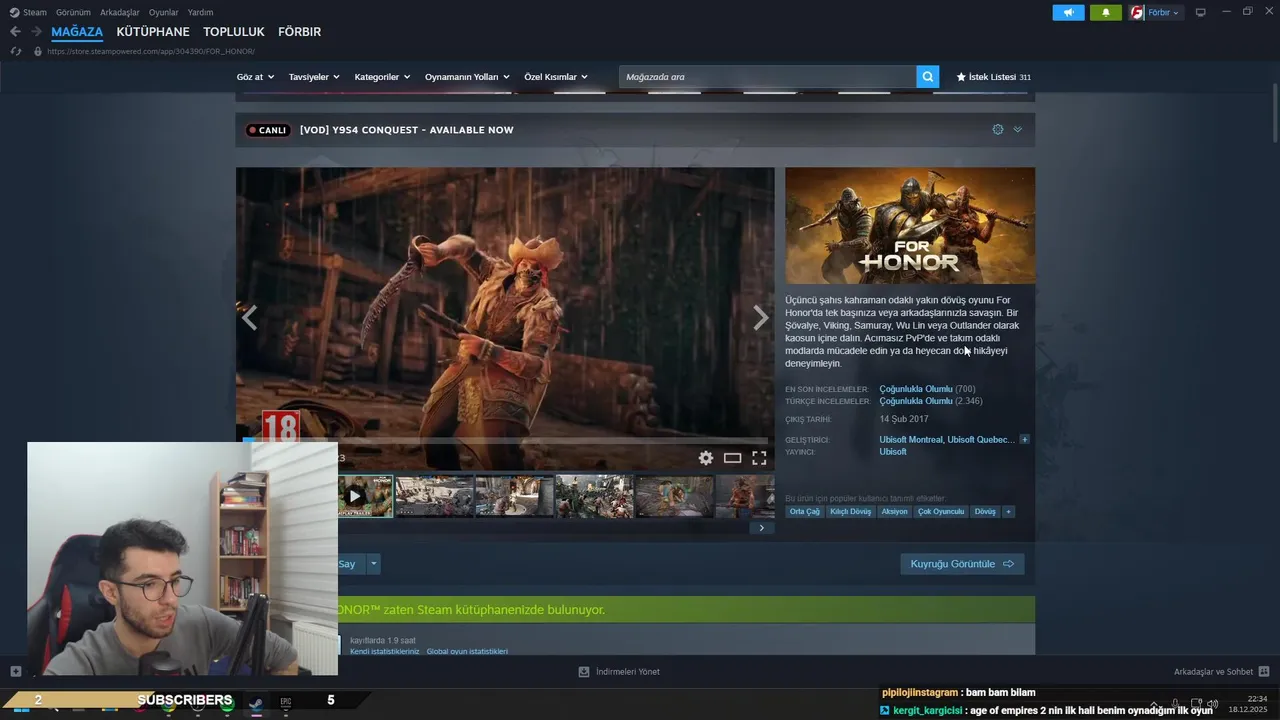Open the green notifications bell
This screenshot has height=720, width=1280.
point(1106,12)
